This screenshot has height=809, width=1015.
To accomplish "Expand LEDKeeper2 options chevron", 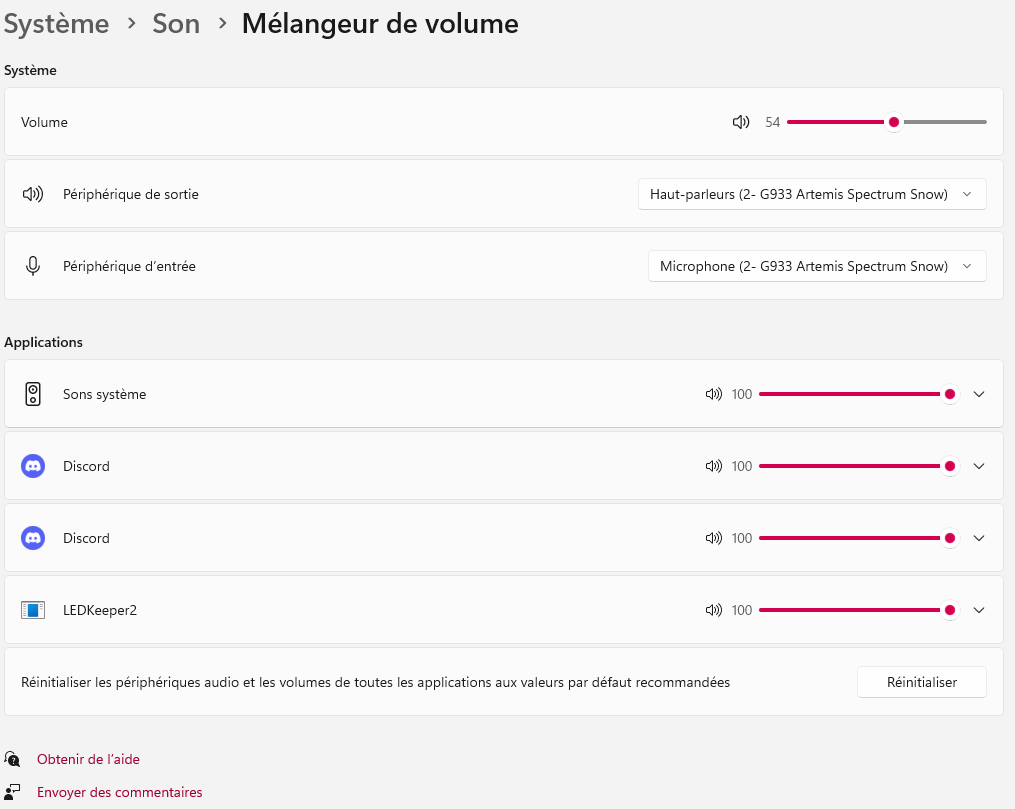I will (979, 610).
